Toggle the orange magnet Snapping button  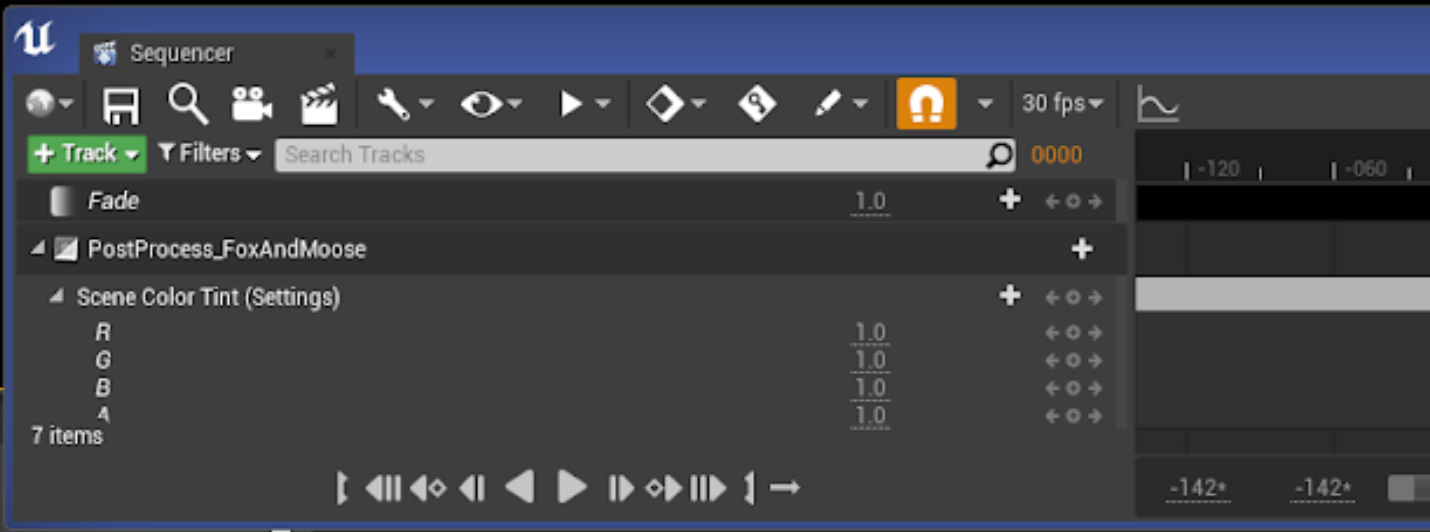pyautogui.click(x=926, y=103)
